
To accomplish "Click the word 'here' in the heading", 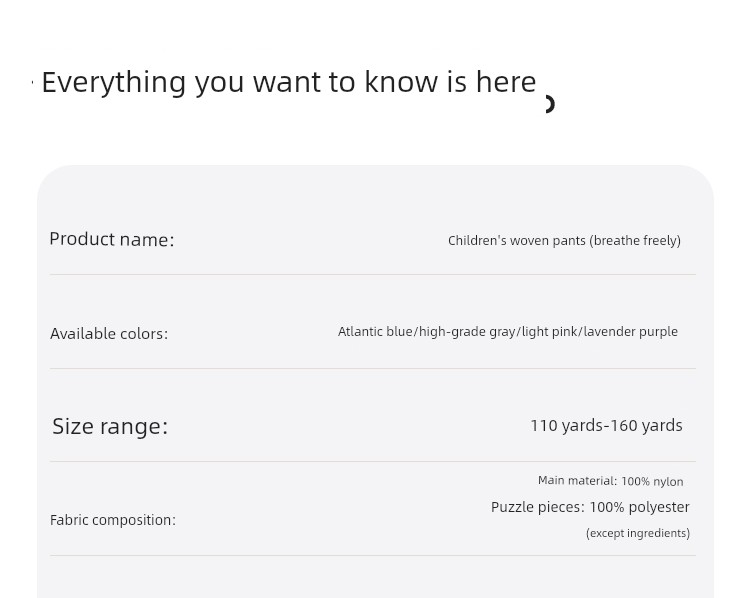I will tap(506, 82).
